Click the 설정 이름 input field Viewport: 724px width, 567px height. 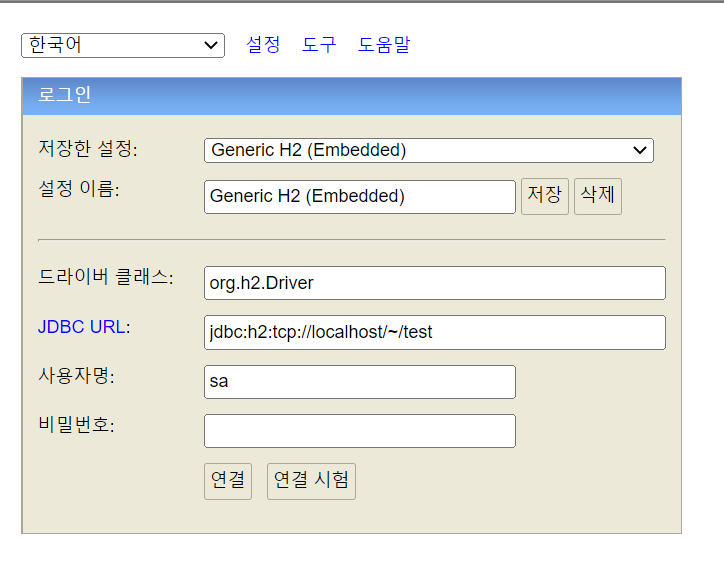[x=360, y=197]
